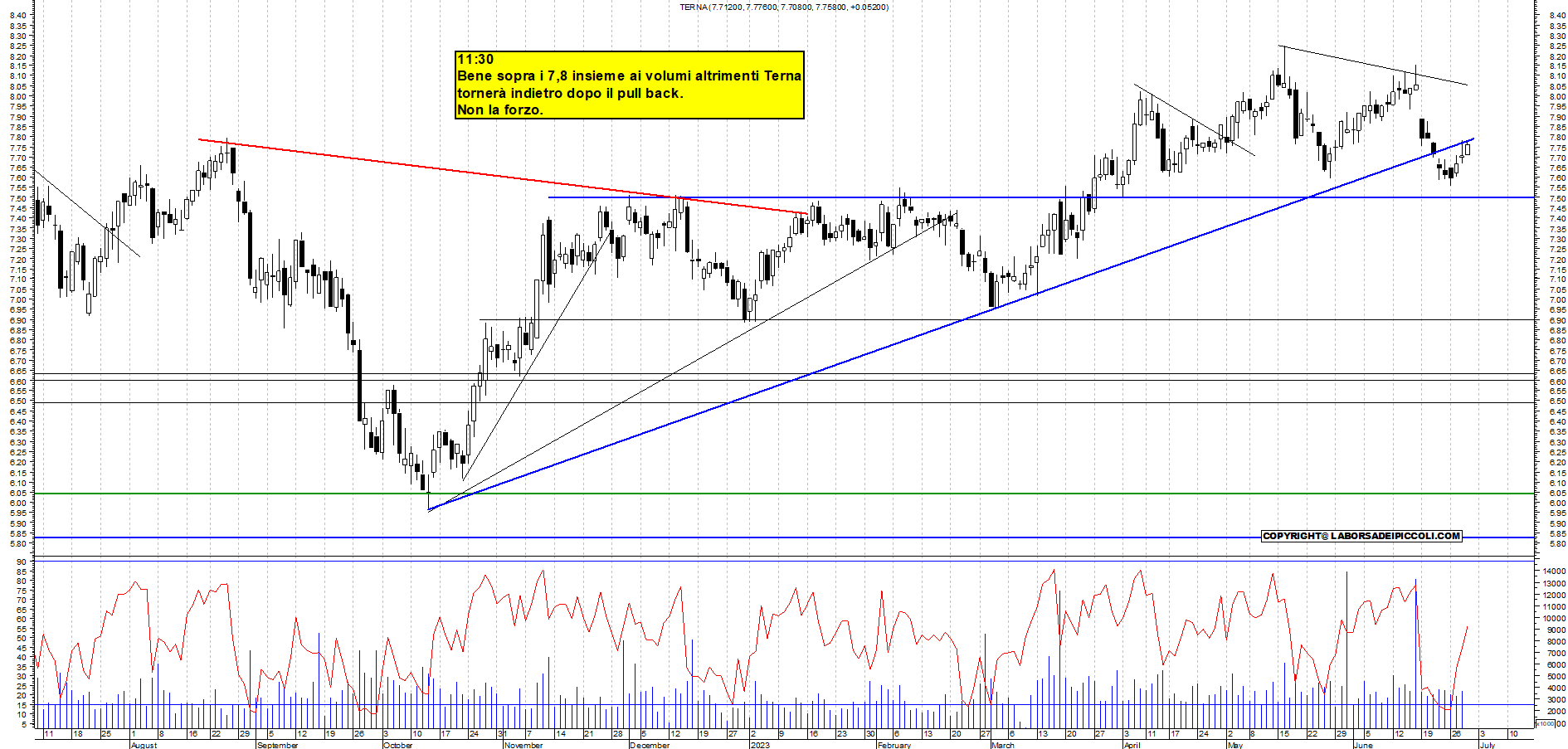This screenshot has height=749, width=1568.
Task: Click the 23 date label in January 2023
Action: tap(842, 734)
